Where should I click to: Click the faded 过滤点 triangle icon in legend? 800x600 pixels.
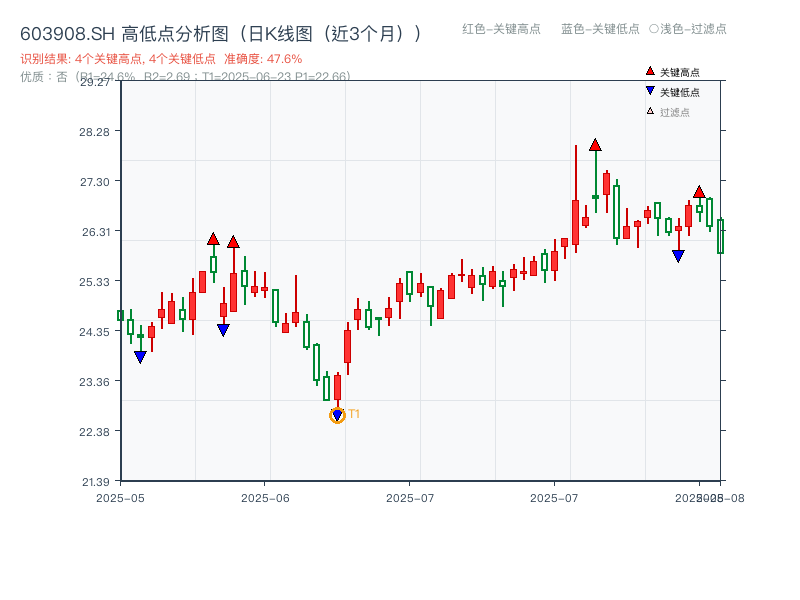click(648, 111)
